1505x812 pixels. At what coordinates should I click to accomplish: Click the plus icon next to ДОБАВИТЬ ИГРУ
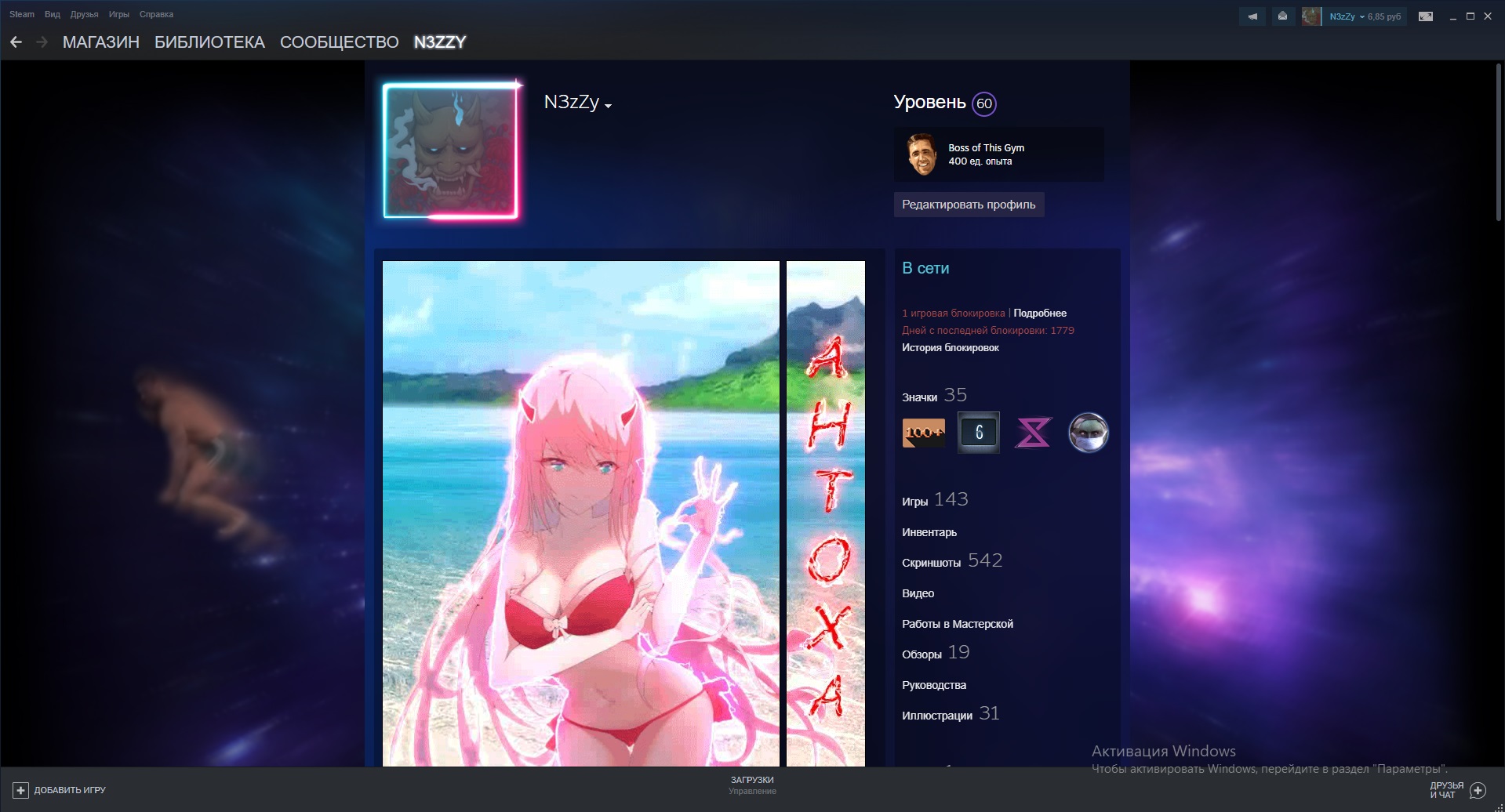tap(20, 790)
